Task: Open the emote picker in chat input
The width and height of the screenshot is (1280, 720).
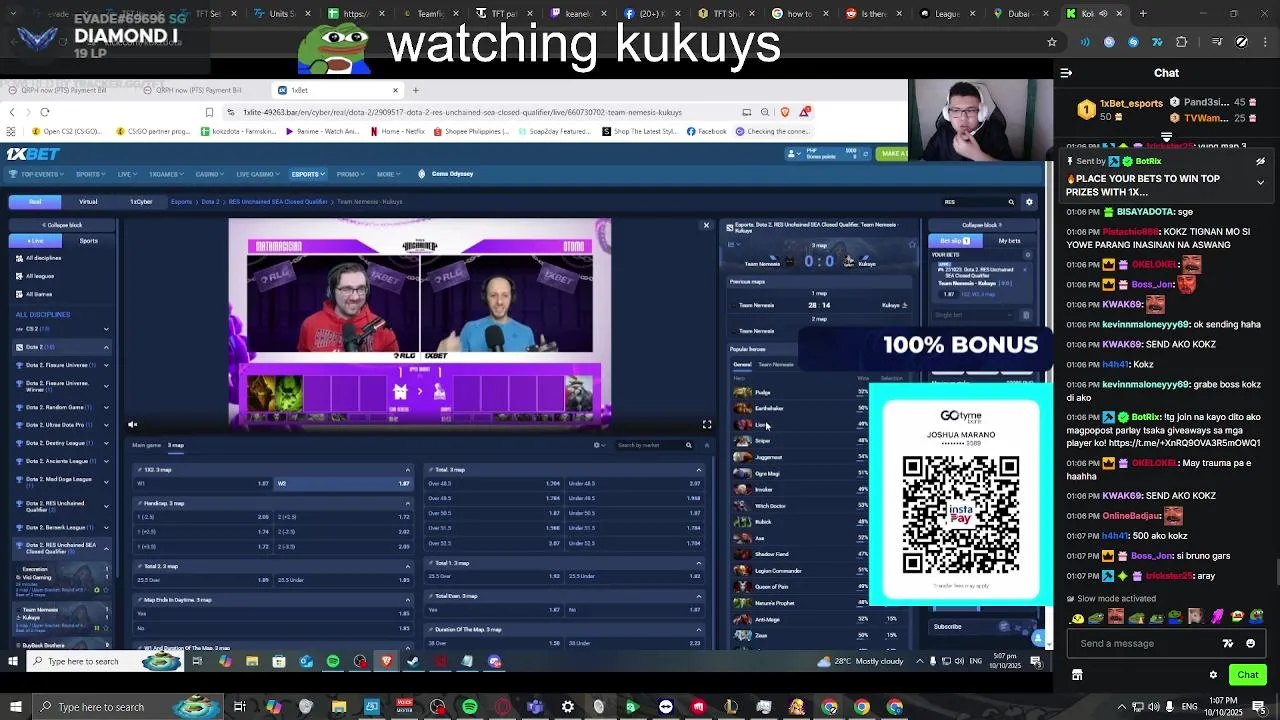Action: pos(1250,643)
